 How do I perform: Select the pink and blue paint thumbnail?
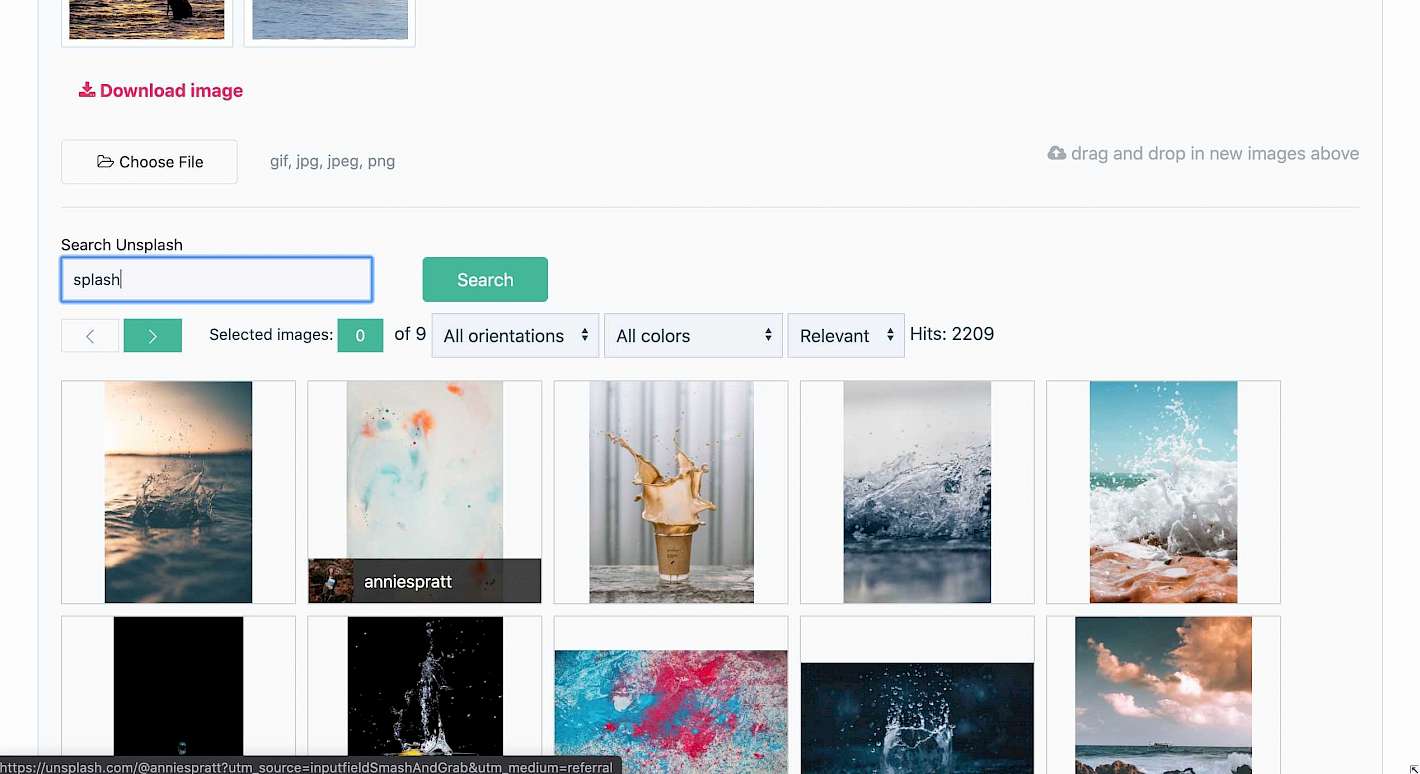click(x=671, y=695)
